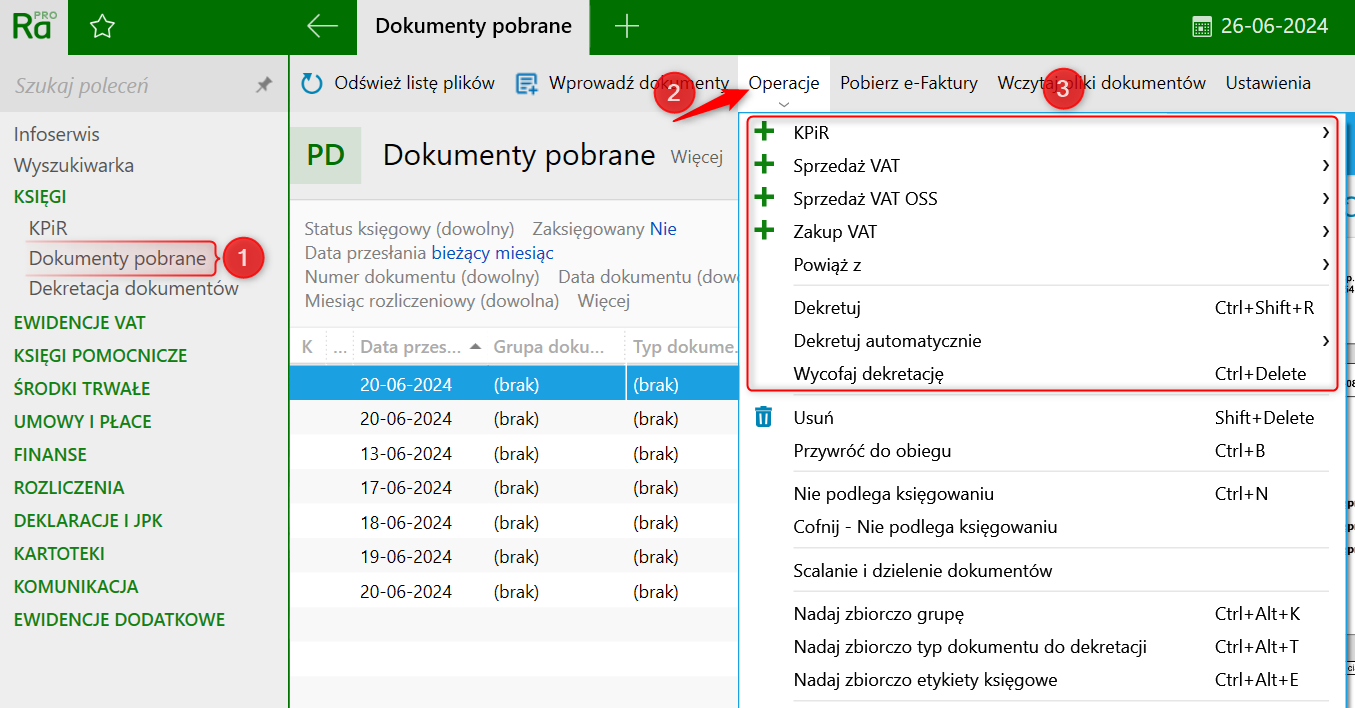Click the pin icon in search box
1355x708 pixels.
[x=264, y=86]
